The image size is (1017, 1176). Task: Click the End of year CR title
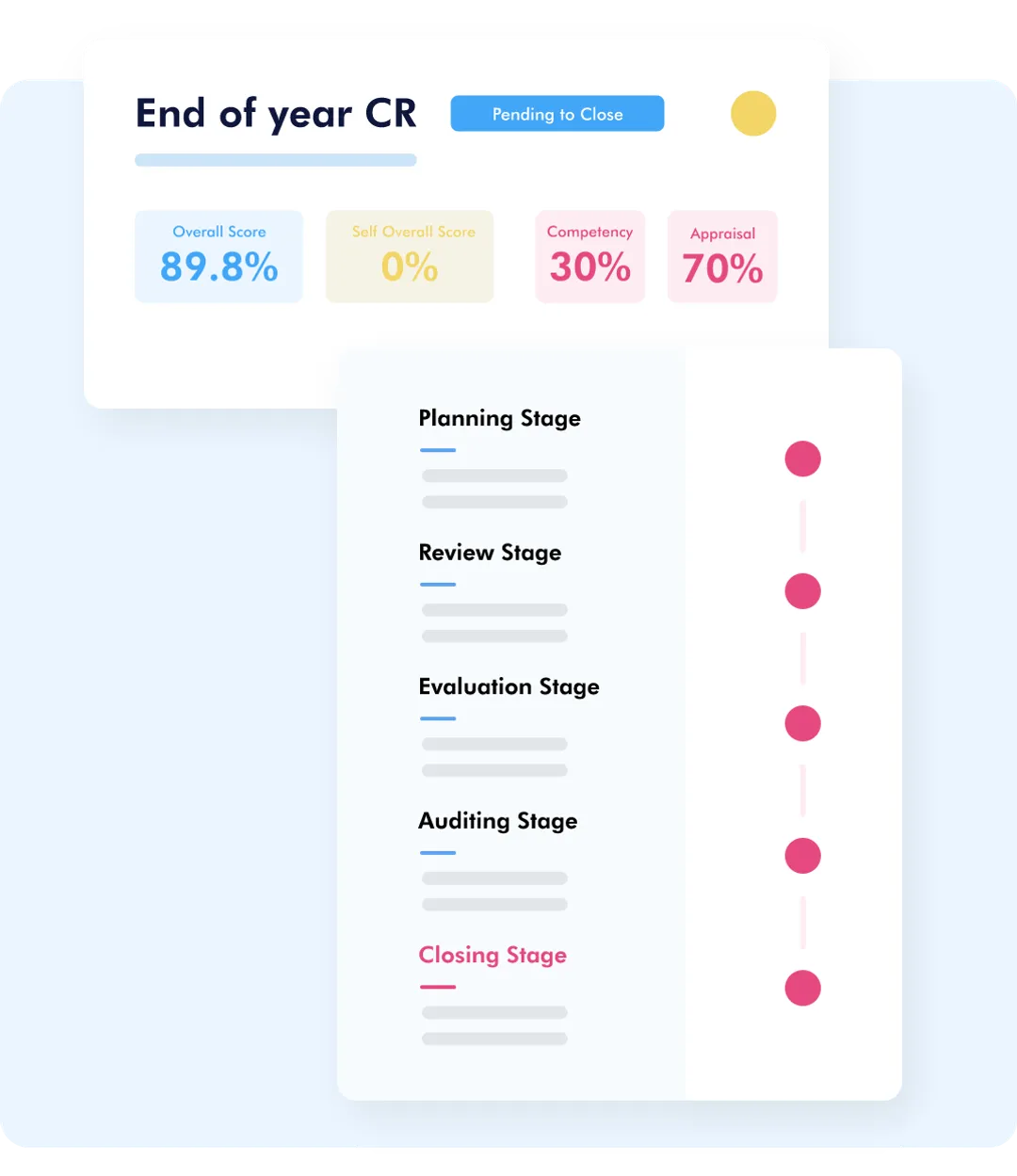(276, 114)
